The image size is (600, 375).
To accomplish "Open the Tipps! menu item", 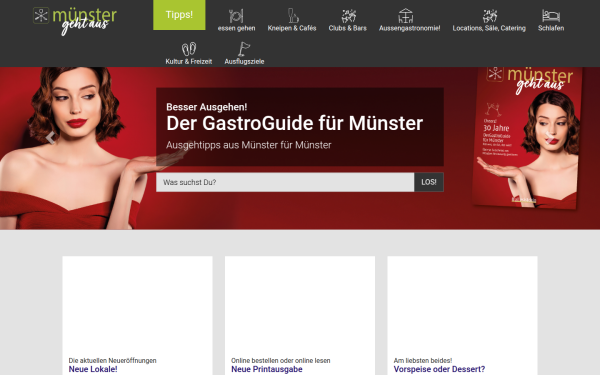I will [x=179, y=15].
